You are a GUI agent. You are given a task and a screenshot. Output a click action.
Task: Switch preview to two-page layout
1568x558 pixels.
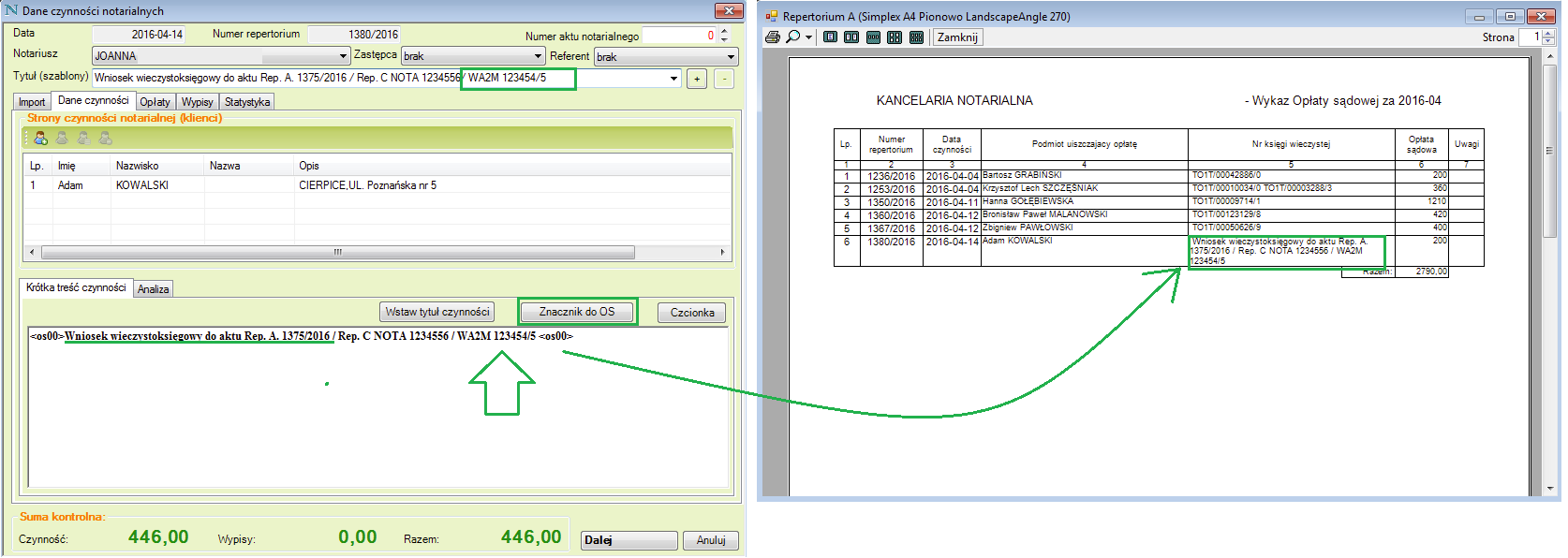pyautogui.click(x=851, y=37)
